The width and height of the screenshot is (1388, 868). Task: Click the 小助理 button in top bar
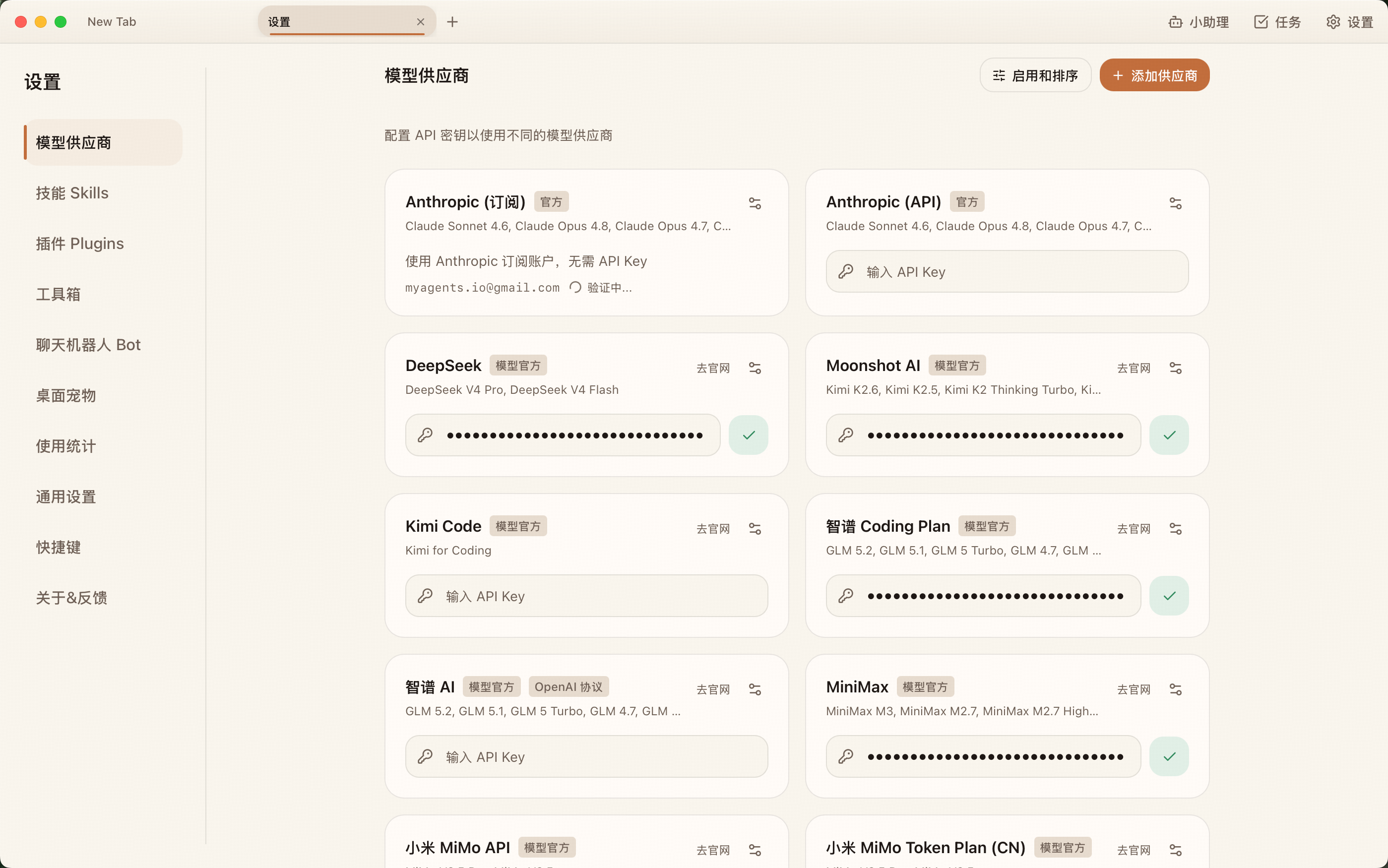(x=1199, y=22)
